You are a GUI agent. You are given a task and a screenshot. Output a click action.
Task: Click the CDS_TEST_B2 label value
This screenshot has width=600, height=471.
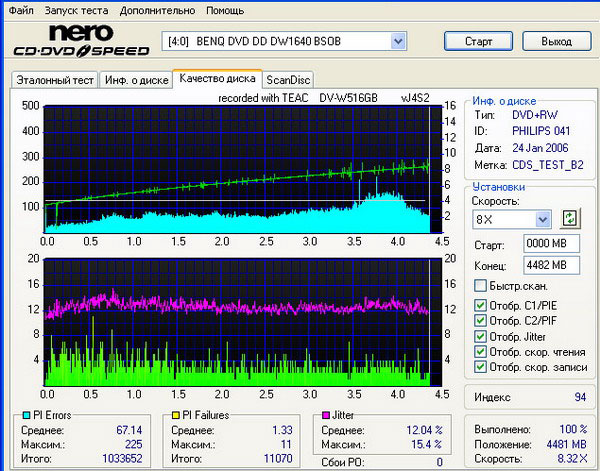pos(548,165)
